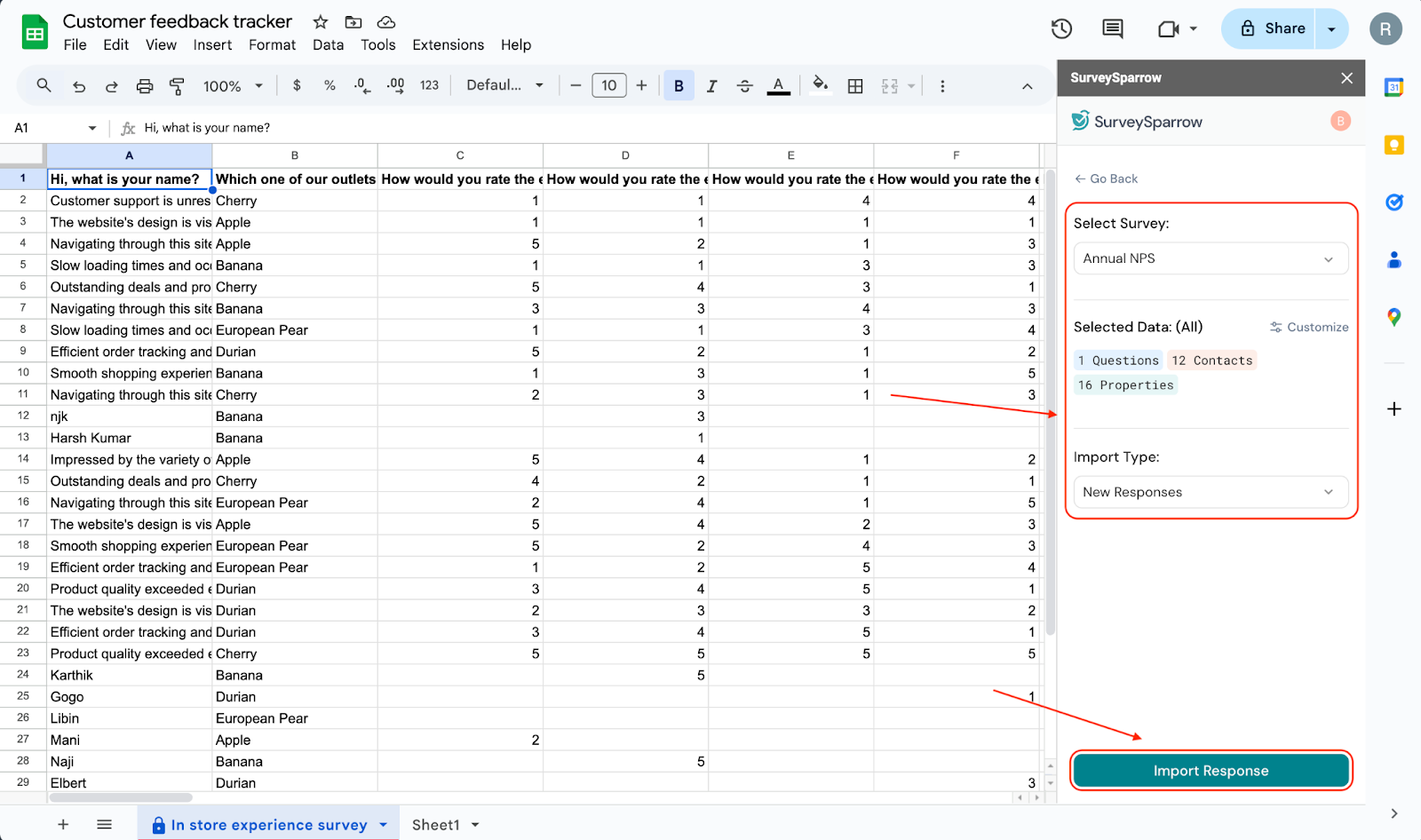Viewport: 1421px width, 840px height.
Task: Click the Go Back link
Action: point(1107,178)
